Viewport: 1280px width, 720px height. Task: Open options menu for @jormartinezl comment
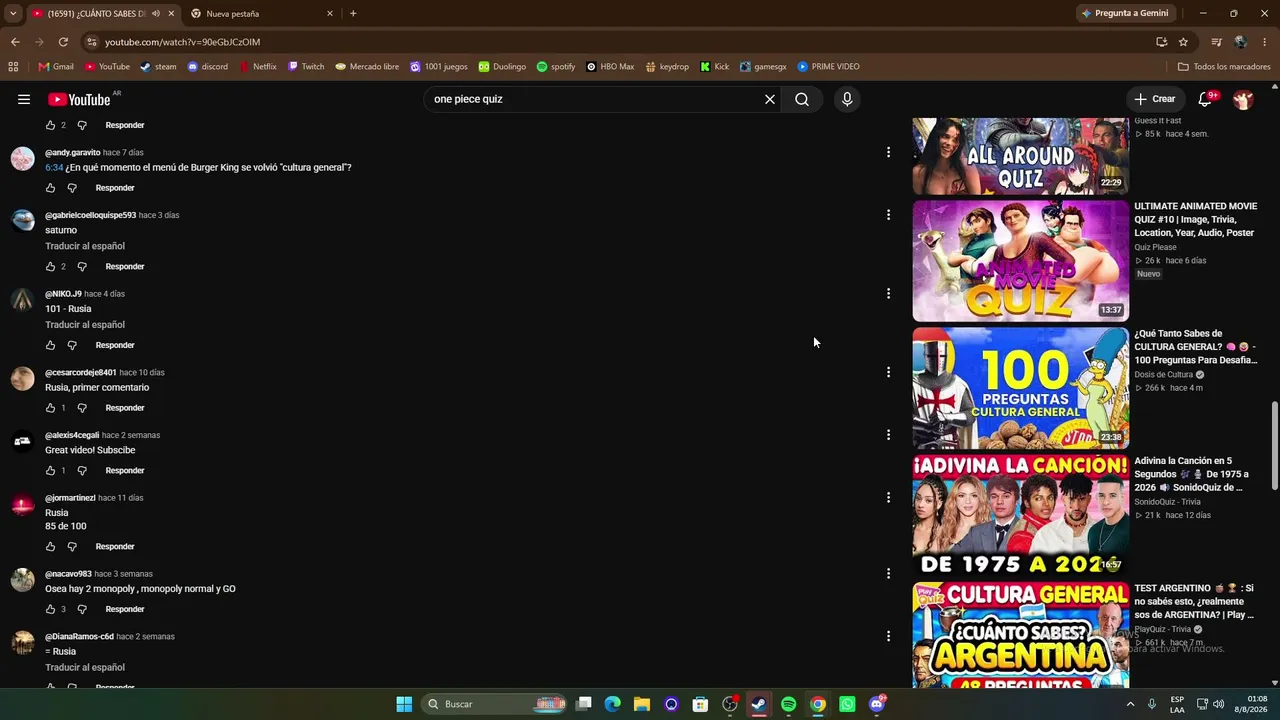point(888,498)
